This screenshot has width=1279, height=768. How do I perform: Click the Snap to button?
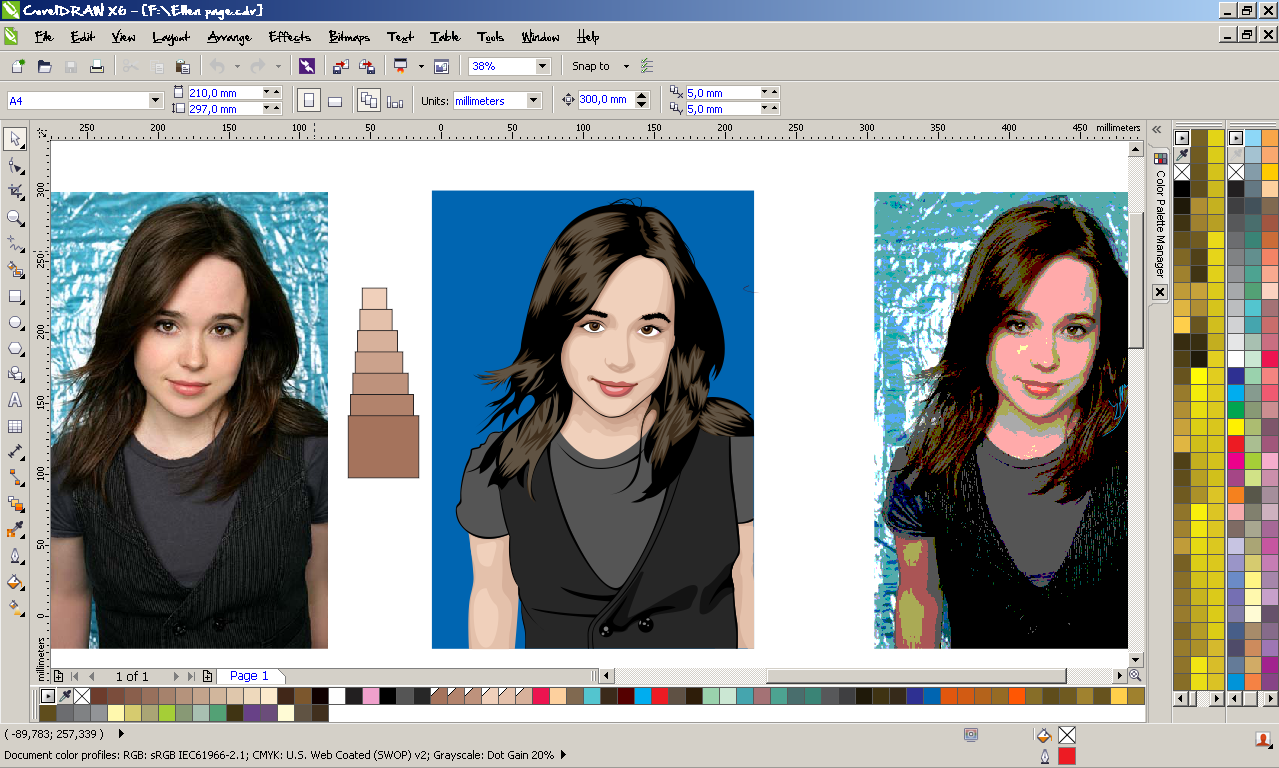coord(590,67)
